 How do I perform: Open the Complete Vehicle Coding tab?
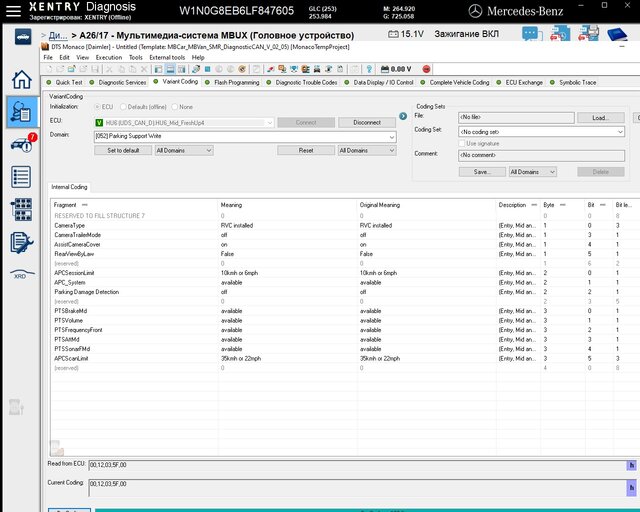(x=455, y=82)
